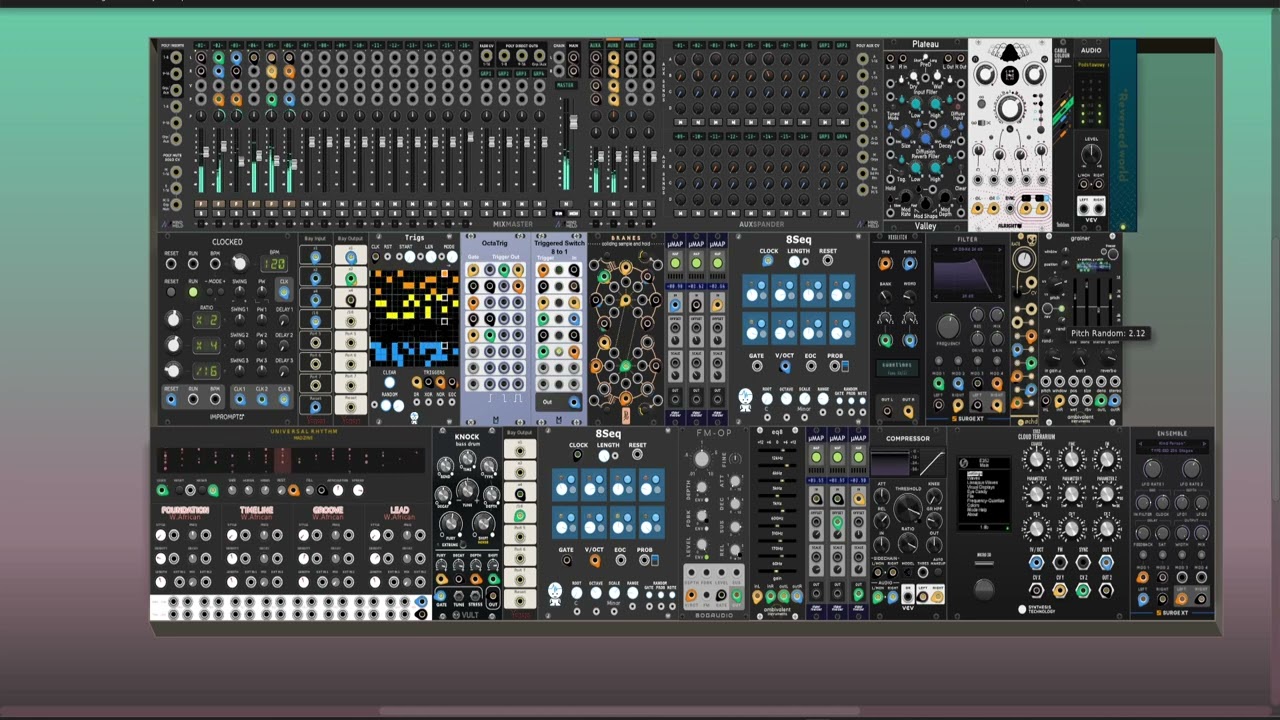Click the GROOVE label on Universal Rhythm

tap(327, 510)
